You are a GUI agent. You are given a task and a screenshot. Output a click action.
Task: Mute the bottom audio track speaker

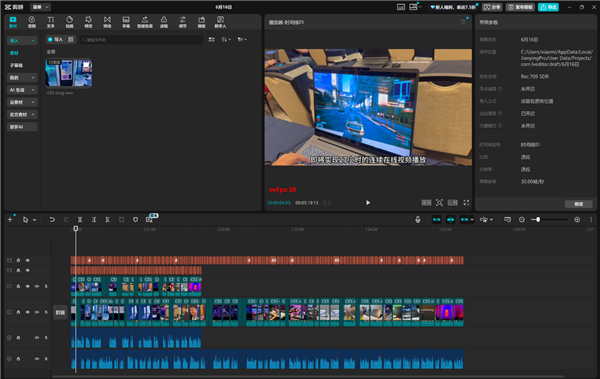(37, 359)
